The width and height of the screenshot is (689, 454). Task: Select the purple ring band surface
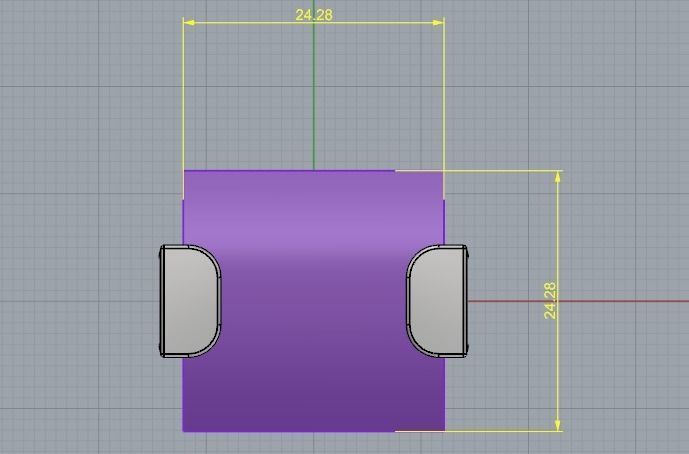[x=314, y=301]
